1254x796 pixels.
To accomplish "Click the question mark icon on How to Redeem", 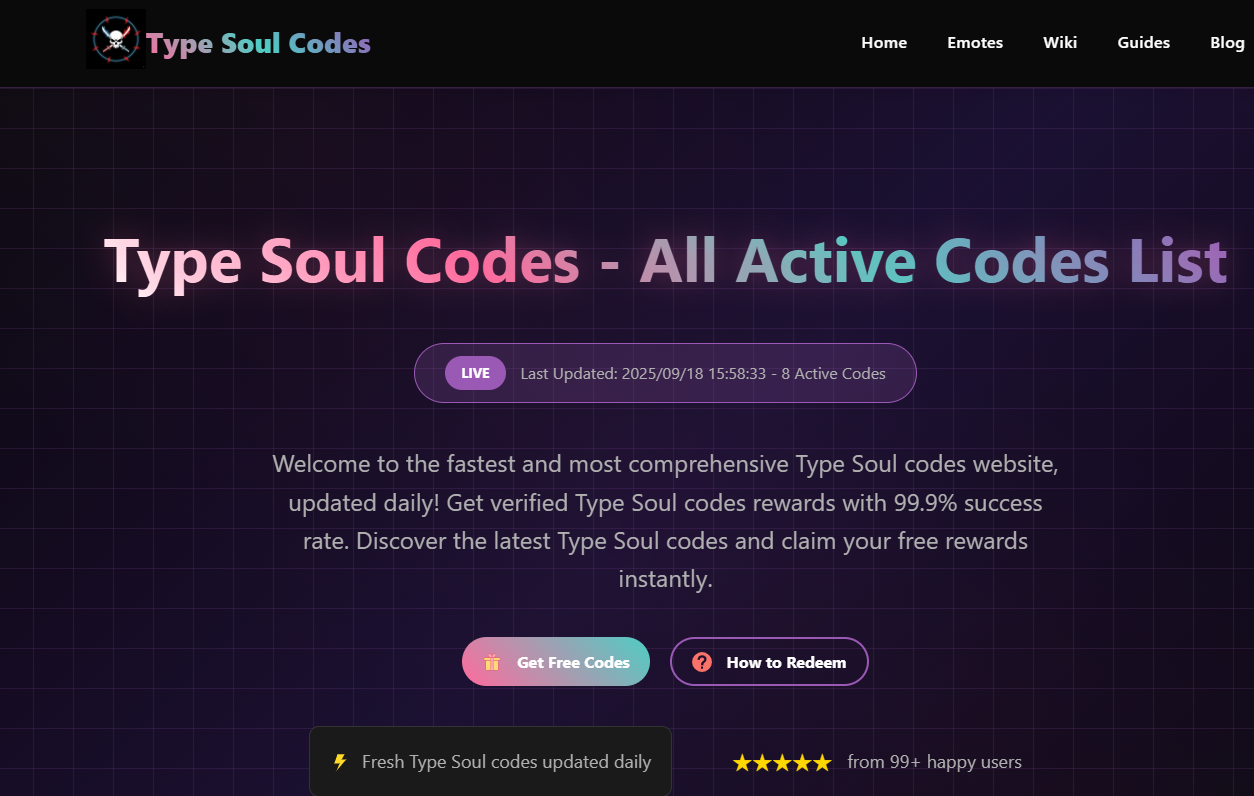I will [702, 662].
